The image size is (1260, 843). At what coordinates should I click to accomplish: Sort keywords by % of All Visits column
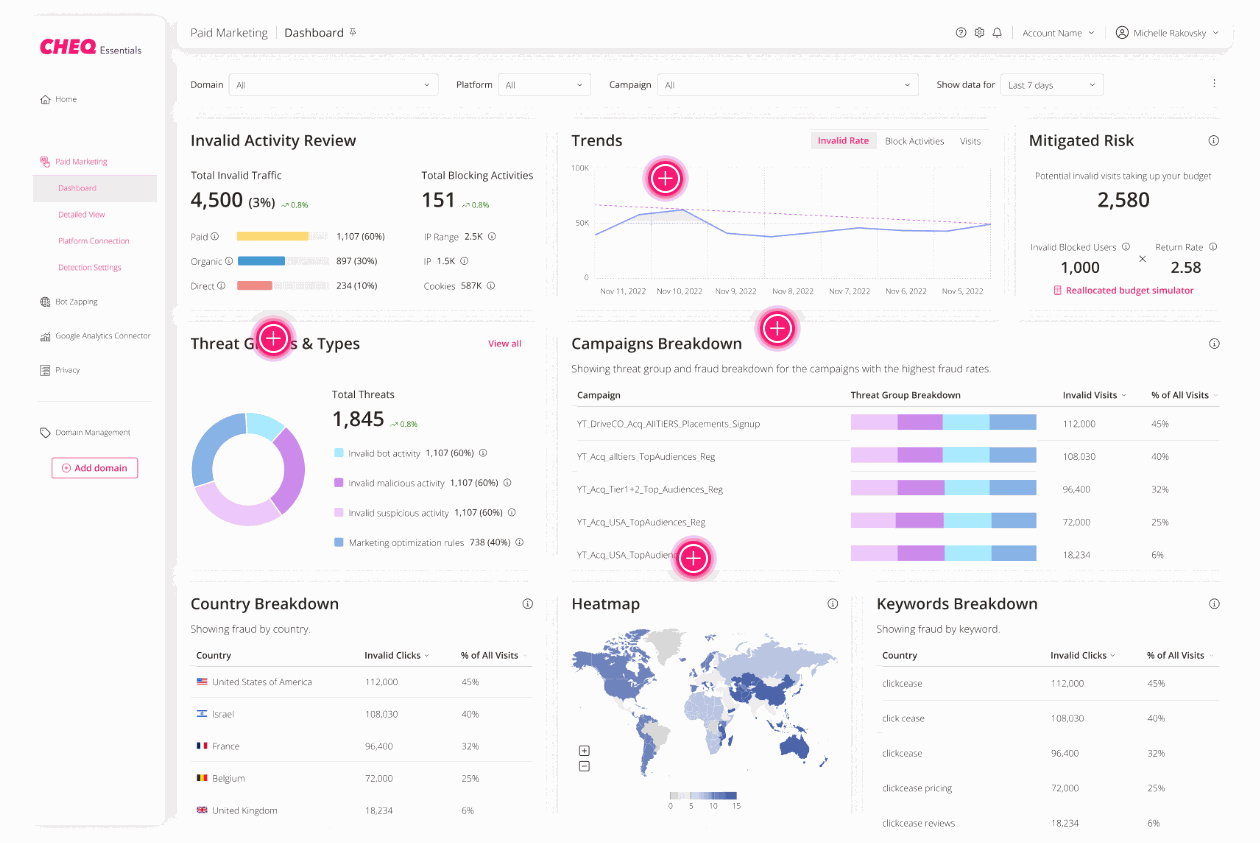1181,656
